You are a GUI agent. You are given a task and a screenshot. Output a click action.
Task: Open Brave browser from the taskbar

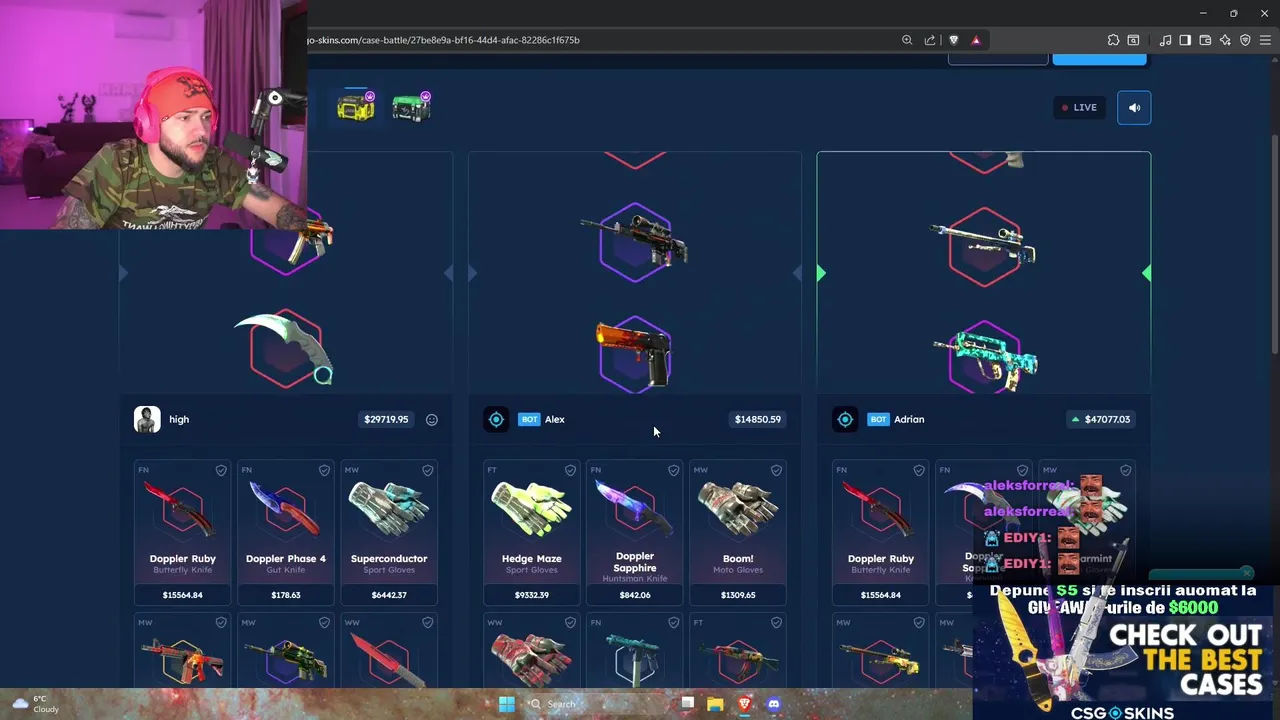pyautogui.click(x=744, y=704)
